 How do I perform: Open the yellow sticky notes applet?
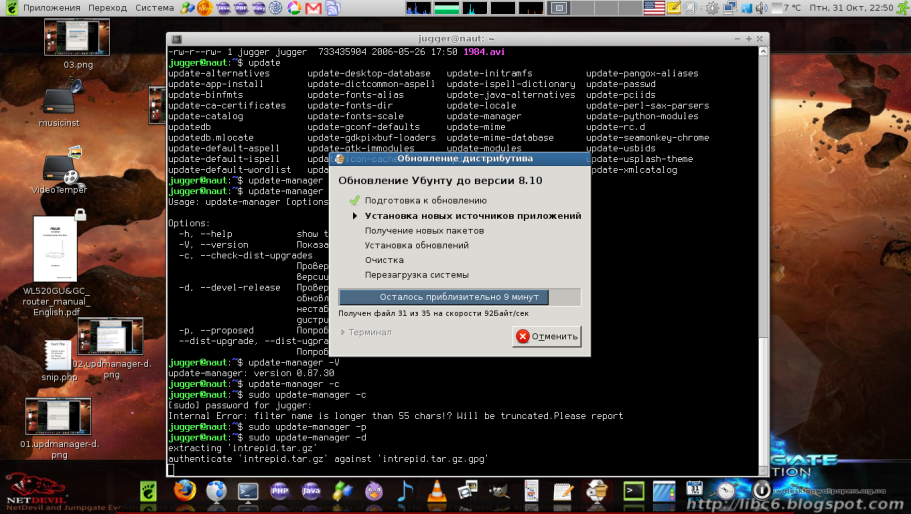tap(673, 8)
